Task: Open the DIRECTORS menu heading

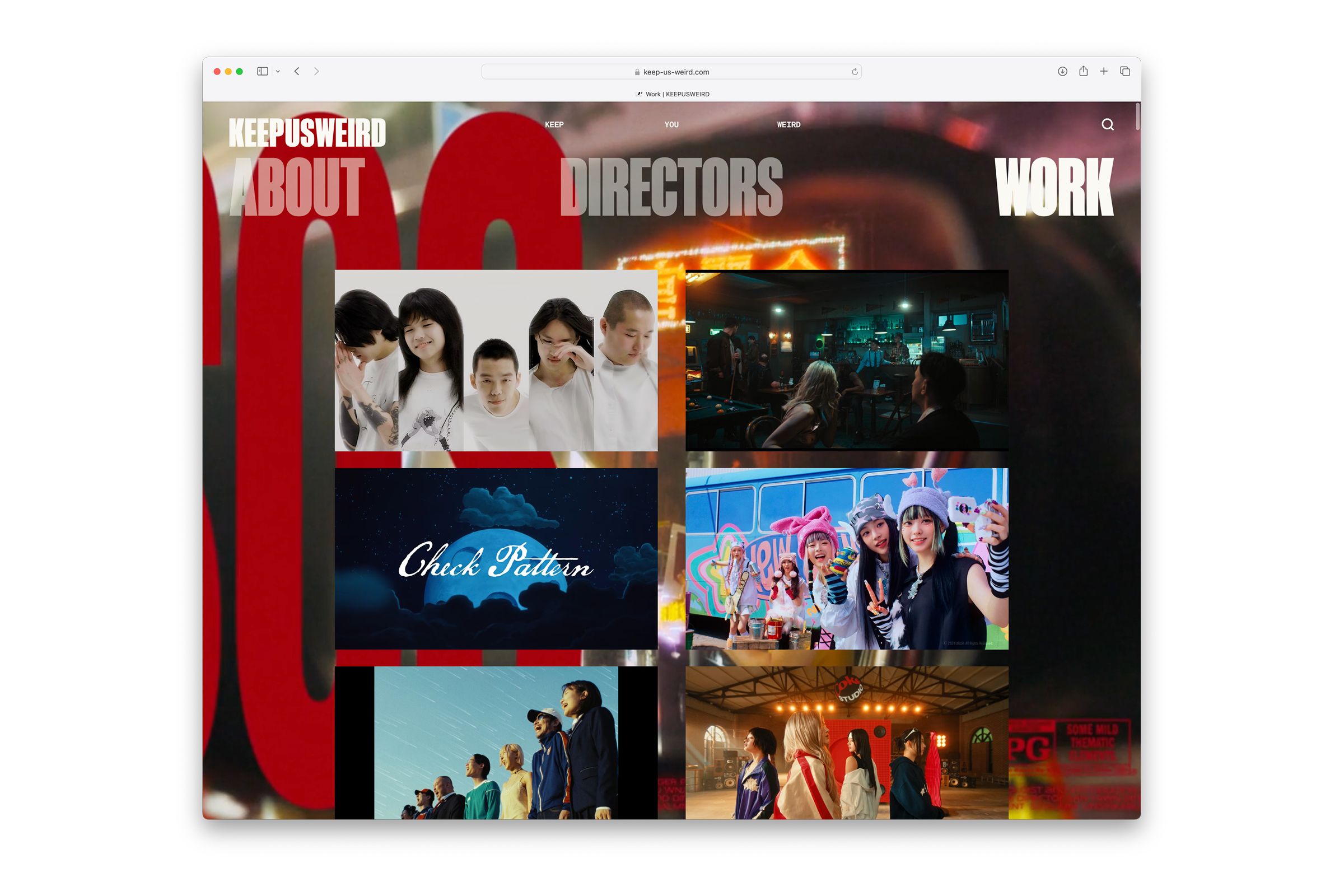Action: tap(671, 187)
